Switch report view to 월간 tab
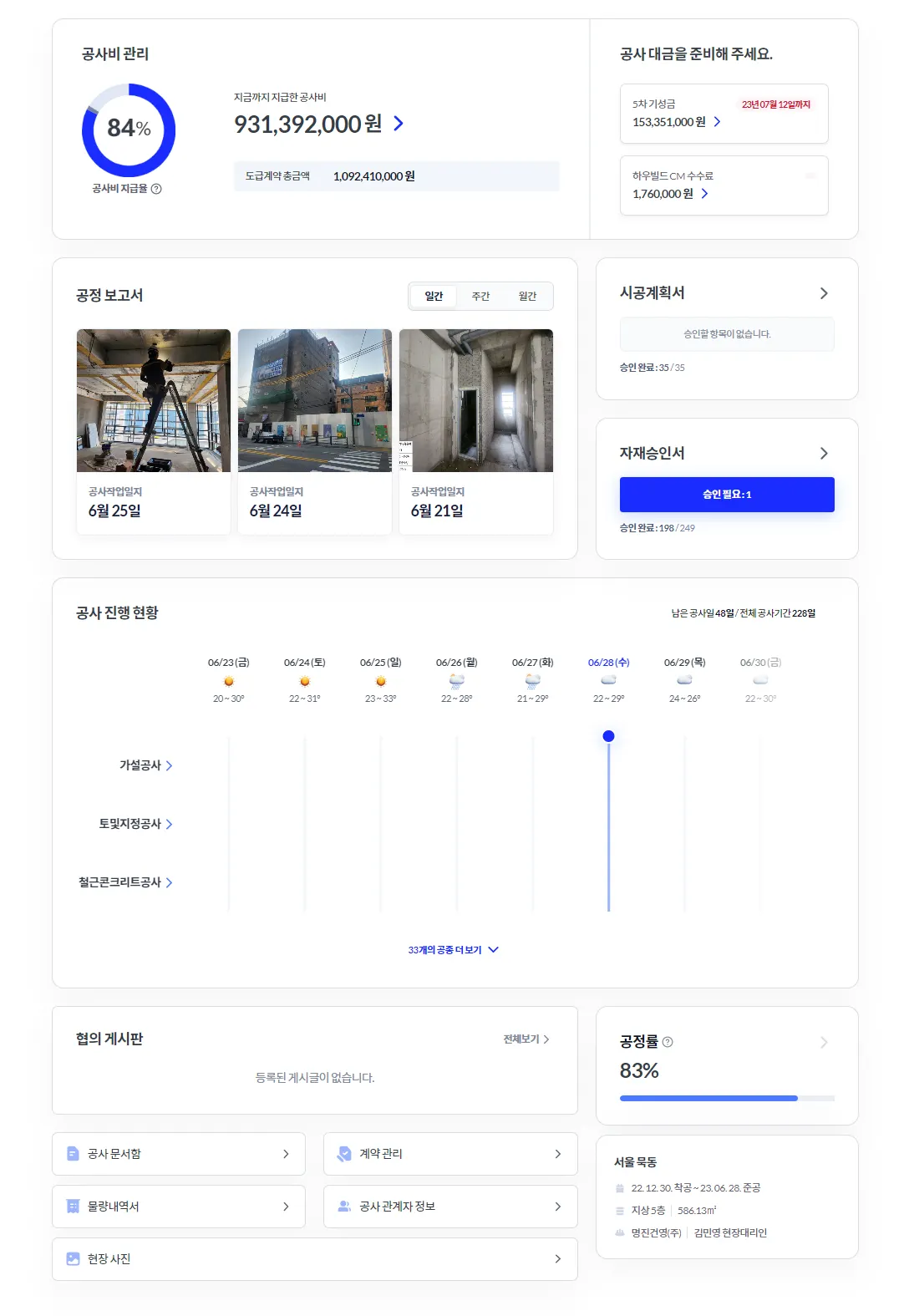Viewport: 909px width, 1316px height. tap(527, 297)
